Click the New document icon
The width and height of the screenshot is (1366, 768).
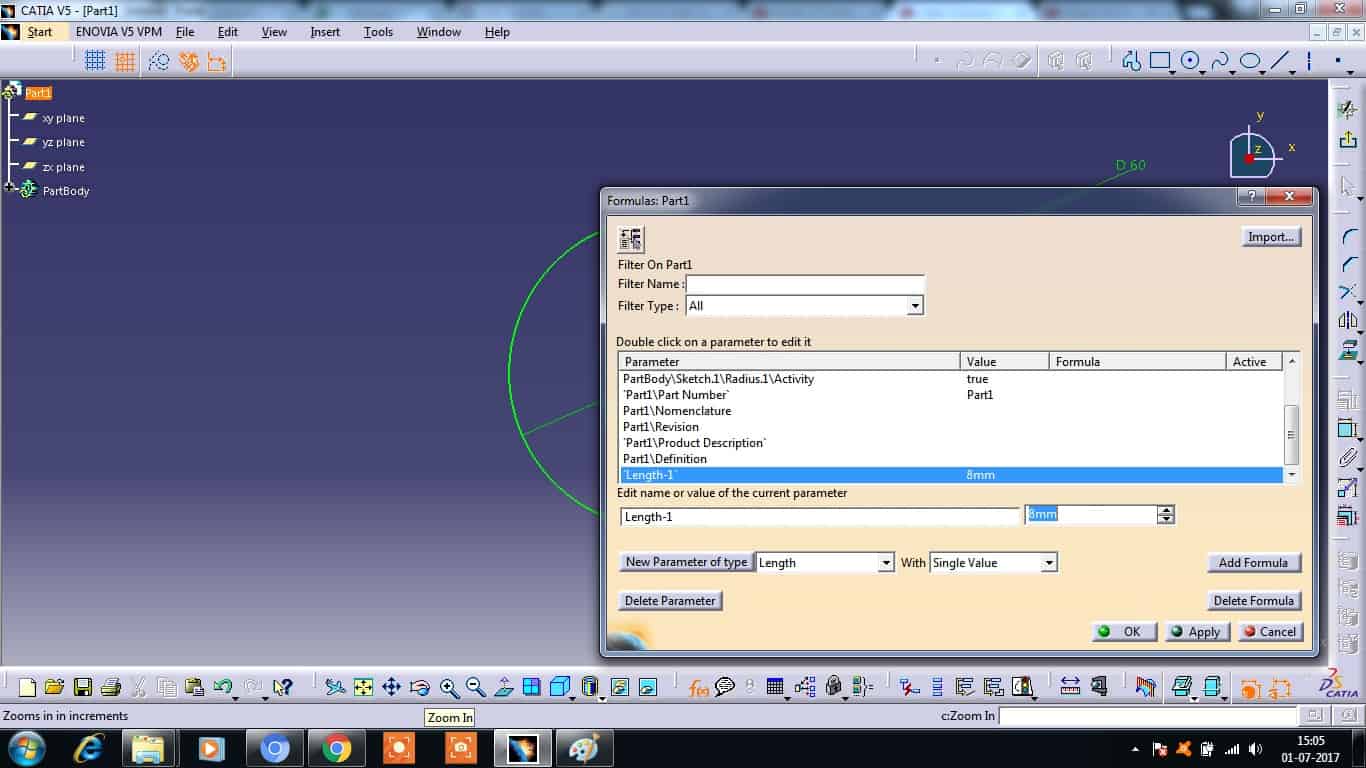click(x=28, y=686)
